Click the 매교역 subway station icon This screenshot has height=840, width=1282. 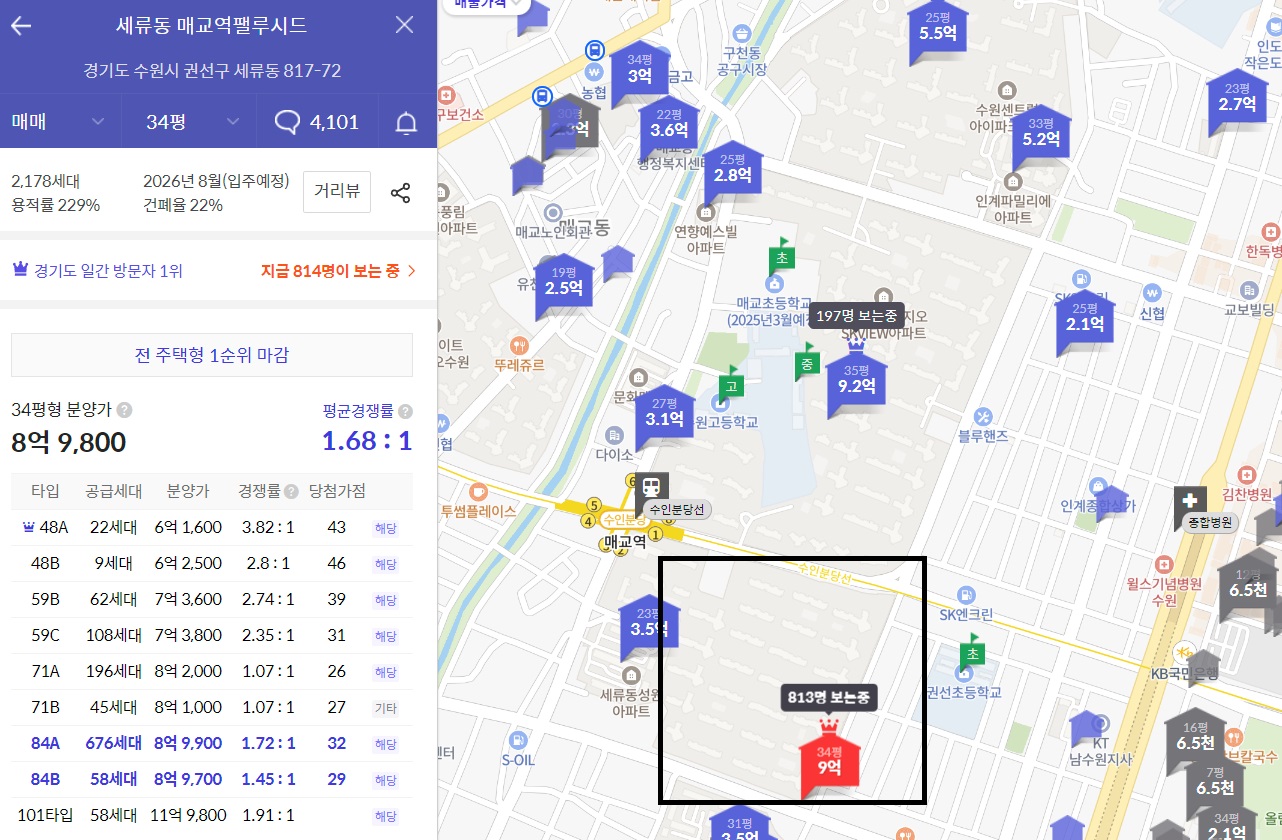652,489
